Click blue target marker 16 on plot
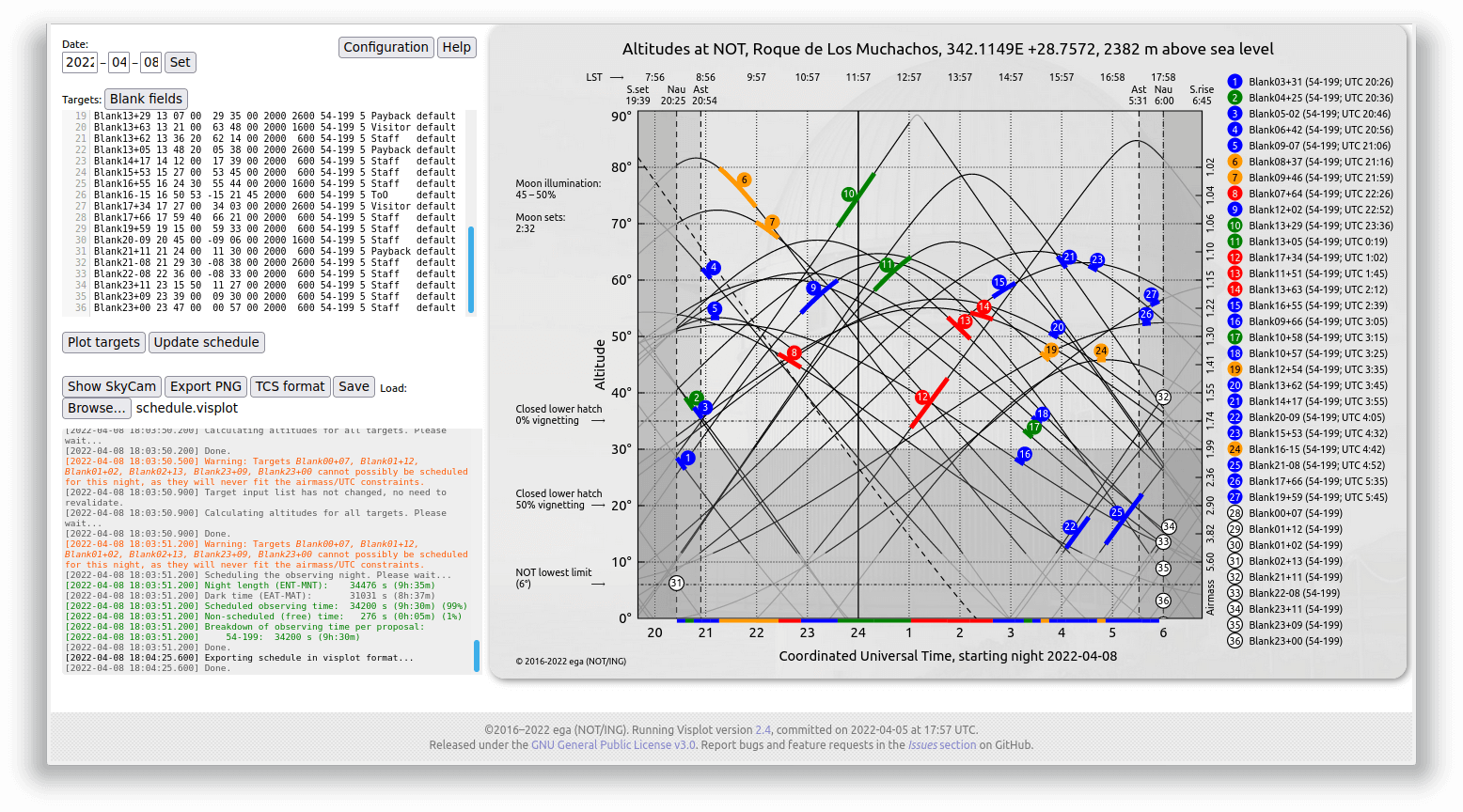Viewport: 1463px width, 812px height. (1025, 454)
